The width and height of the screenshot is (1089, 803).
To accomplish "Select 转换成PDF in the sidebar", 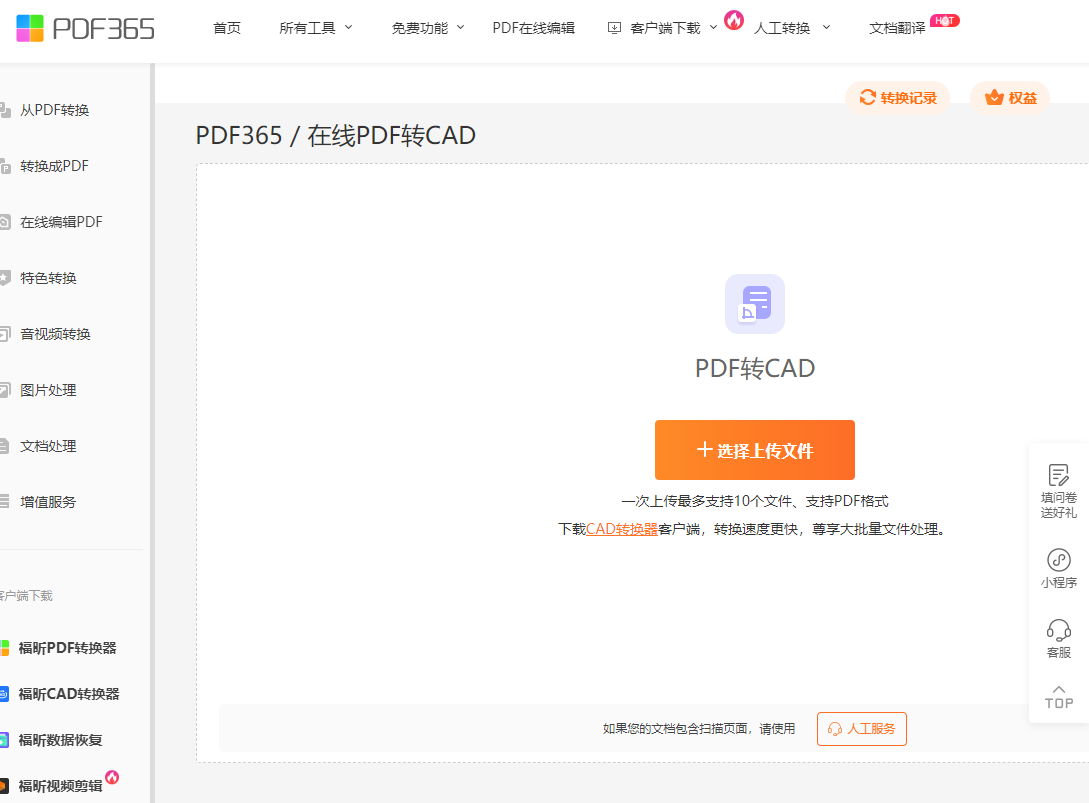I will coord(54,166).
